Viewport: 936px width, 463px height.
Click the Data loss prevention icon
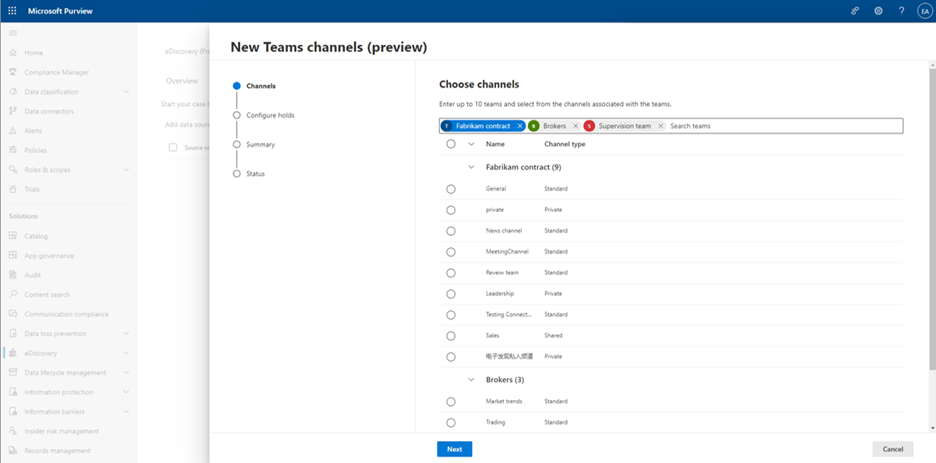click(x=13, y=334)
